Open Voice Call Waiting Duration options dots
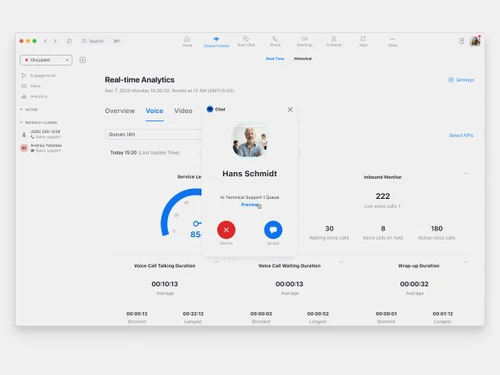This screenshot has height=375, width=500. point(341,262)
